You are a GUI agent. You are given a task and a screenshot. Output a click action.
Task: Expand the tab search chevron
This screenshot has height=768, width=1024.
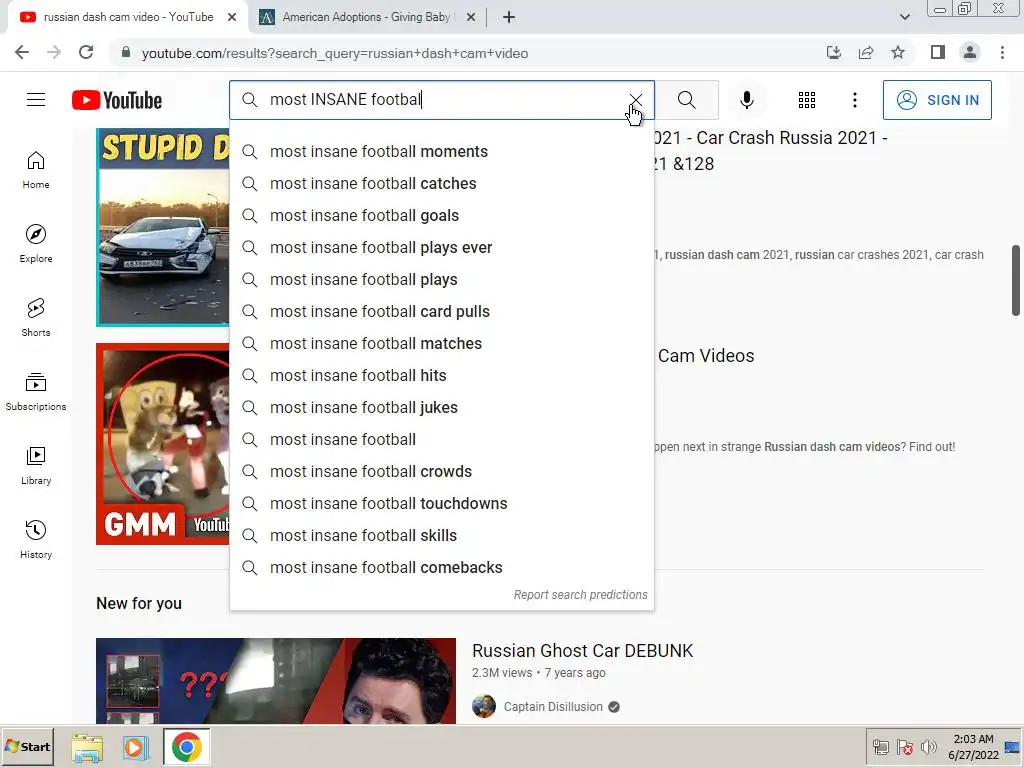904,17
